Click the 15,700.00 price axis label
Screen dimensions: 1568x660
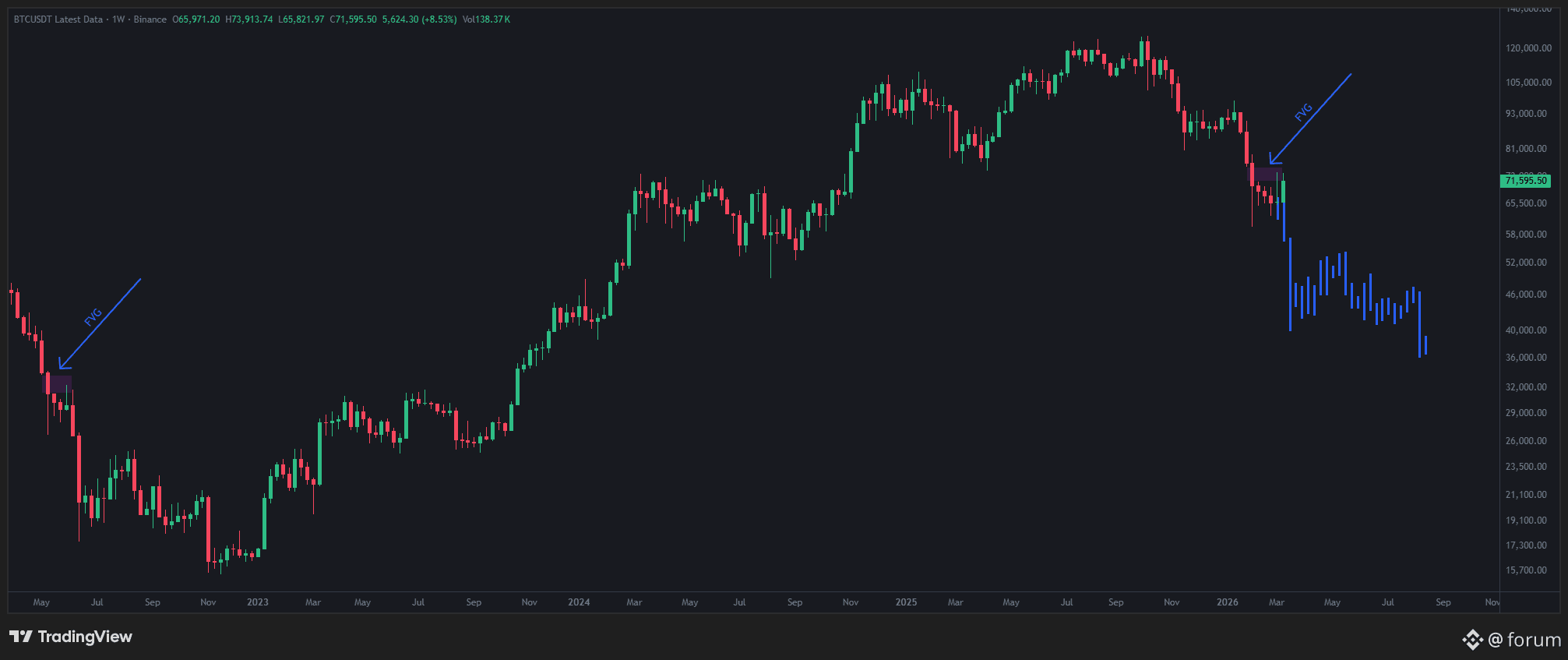1526,570
